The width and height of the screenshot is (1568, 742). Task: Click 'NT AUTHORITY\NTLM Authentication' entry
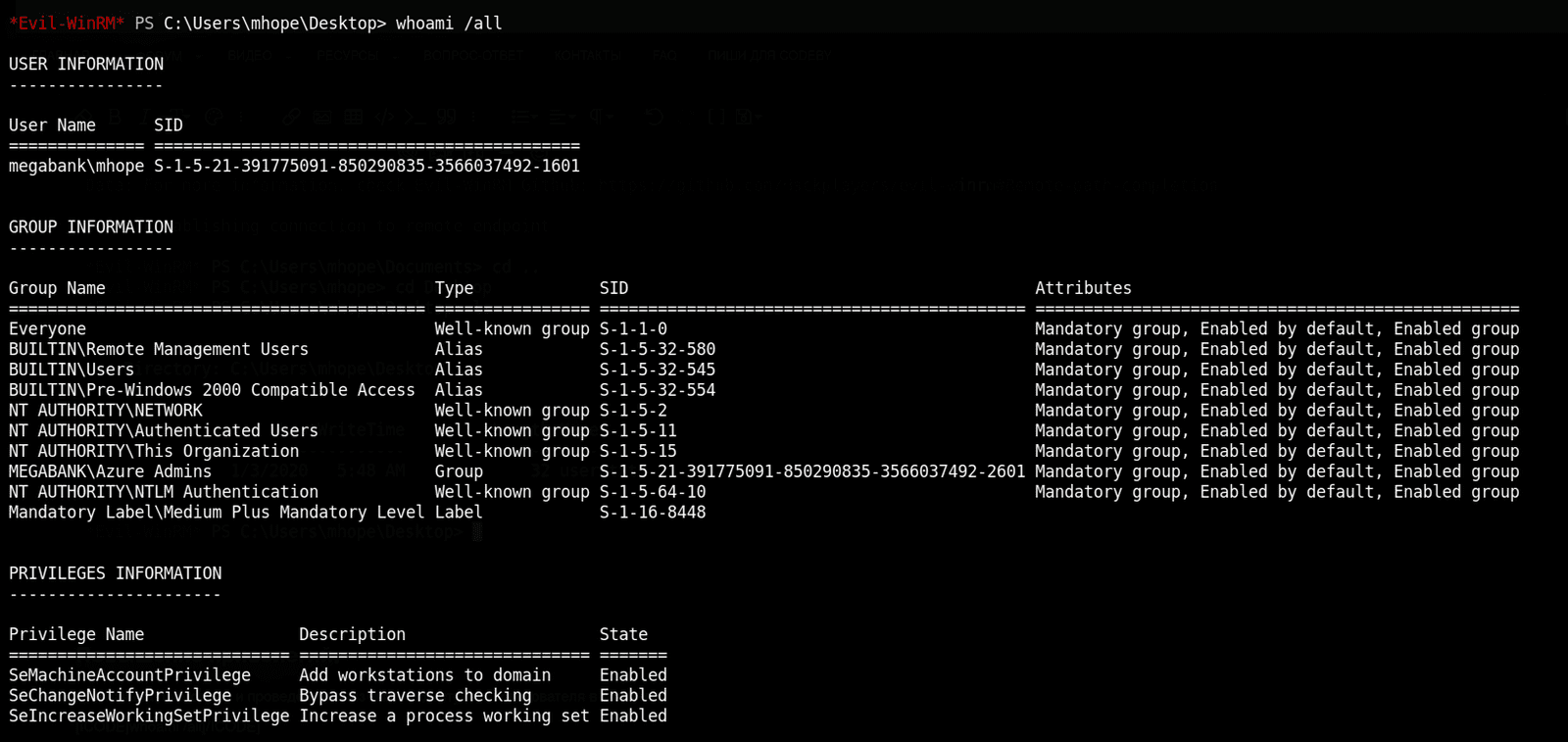(164, 492)
